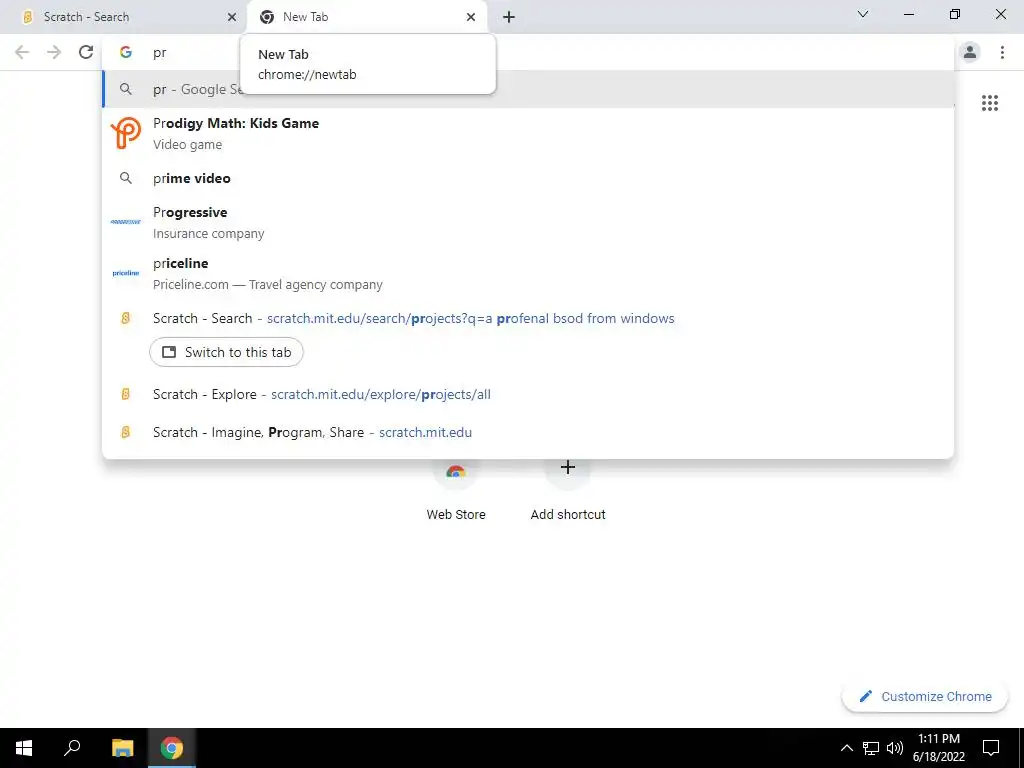Click the magnifier icon beside 'prime video'
1024x768 pixels.
(126, 178)
